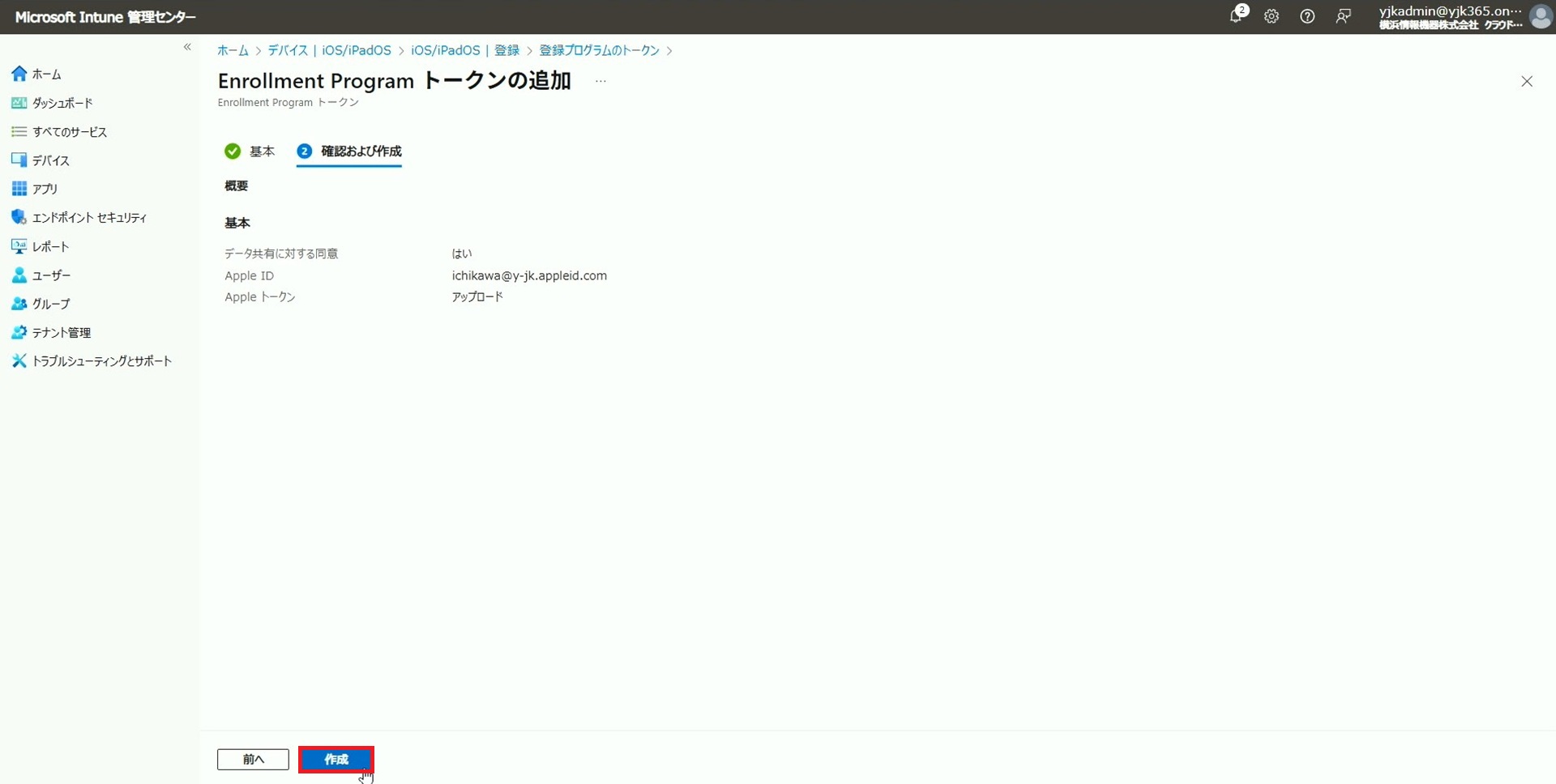
Task: Open All Services (すべてのサービス) list icon
Action: (x=19, y=131)
